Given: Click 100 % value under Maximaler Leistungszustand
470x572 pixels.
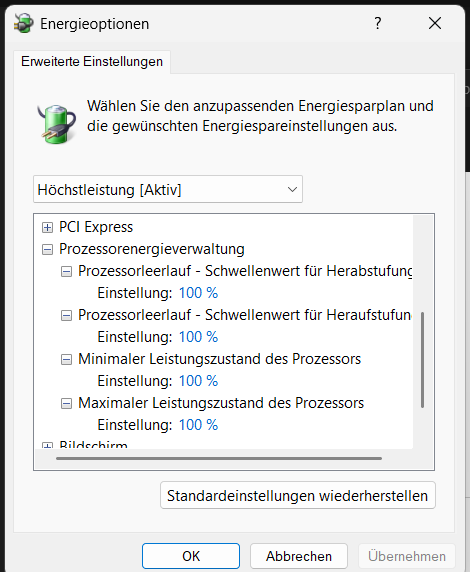Looking at the screenshot, I should point(199,425).
